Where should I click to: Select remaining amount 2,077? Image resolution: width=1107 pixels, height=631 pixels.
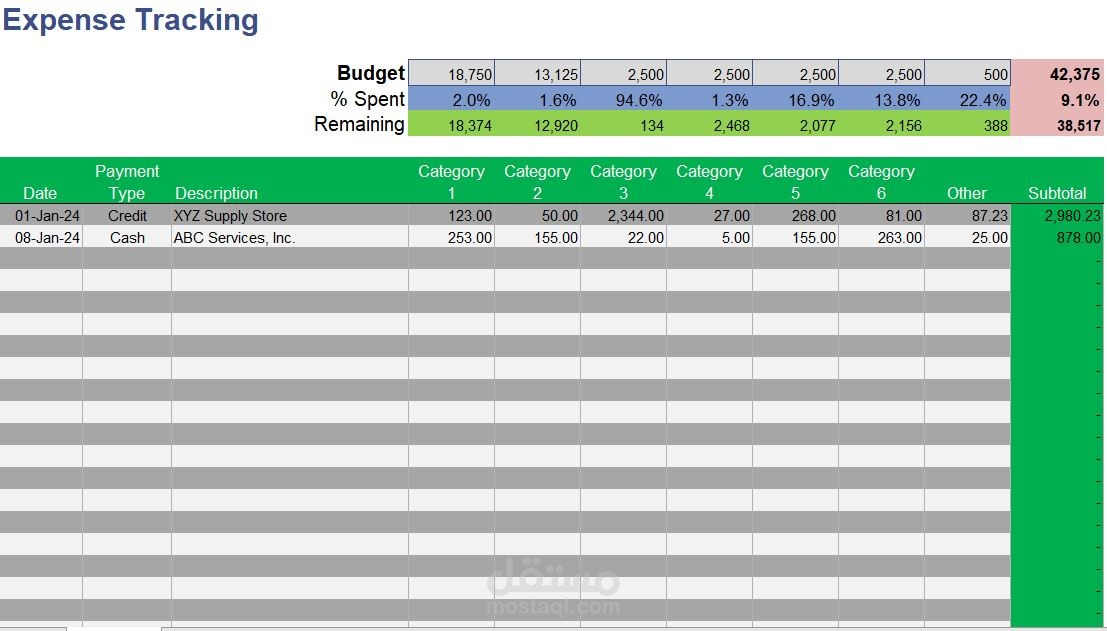coord(796,124)
